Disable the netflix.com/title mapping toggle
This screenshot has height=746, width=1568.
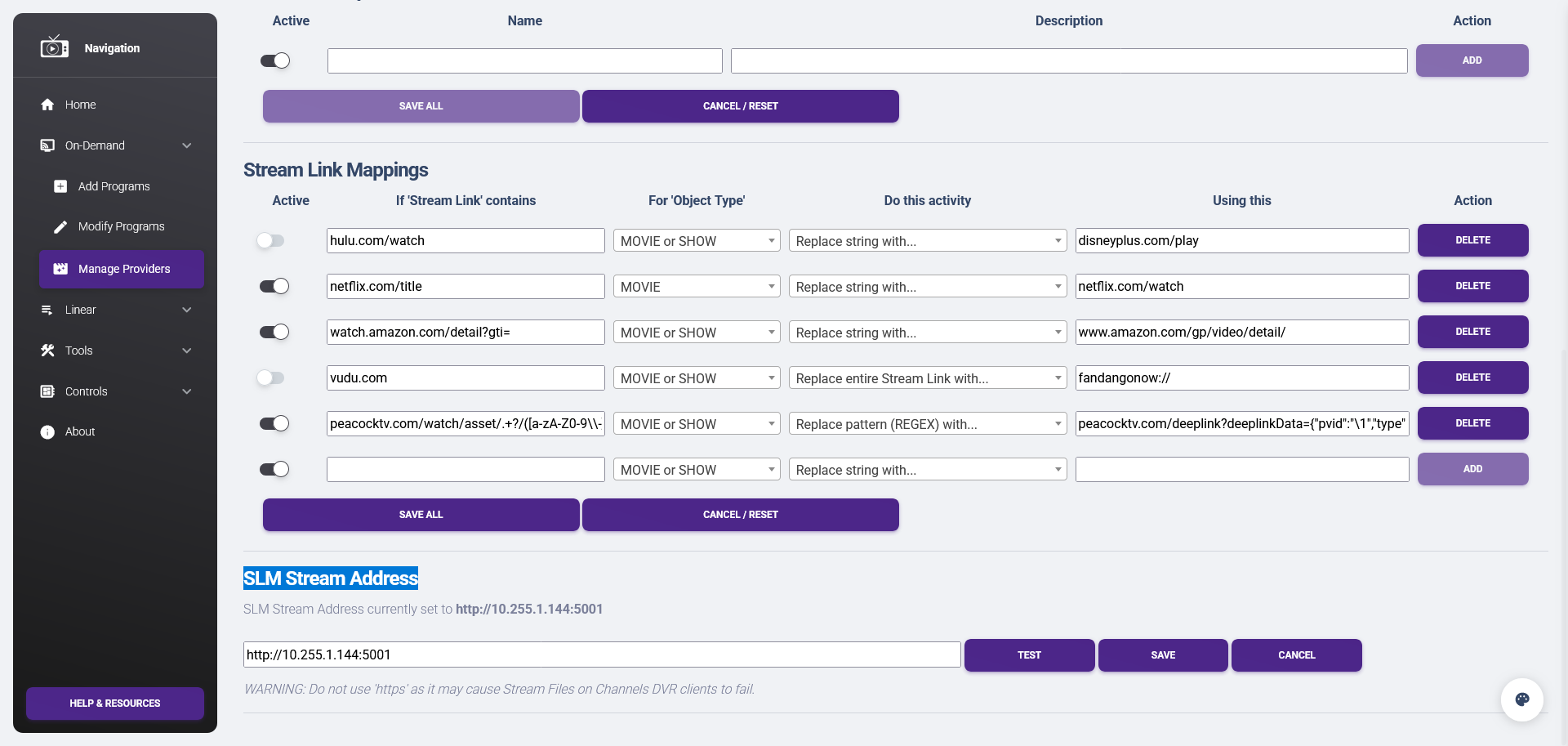click(x=274, y=286)
